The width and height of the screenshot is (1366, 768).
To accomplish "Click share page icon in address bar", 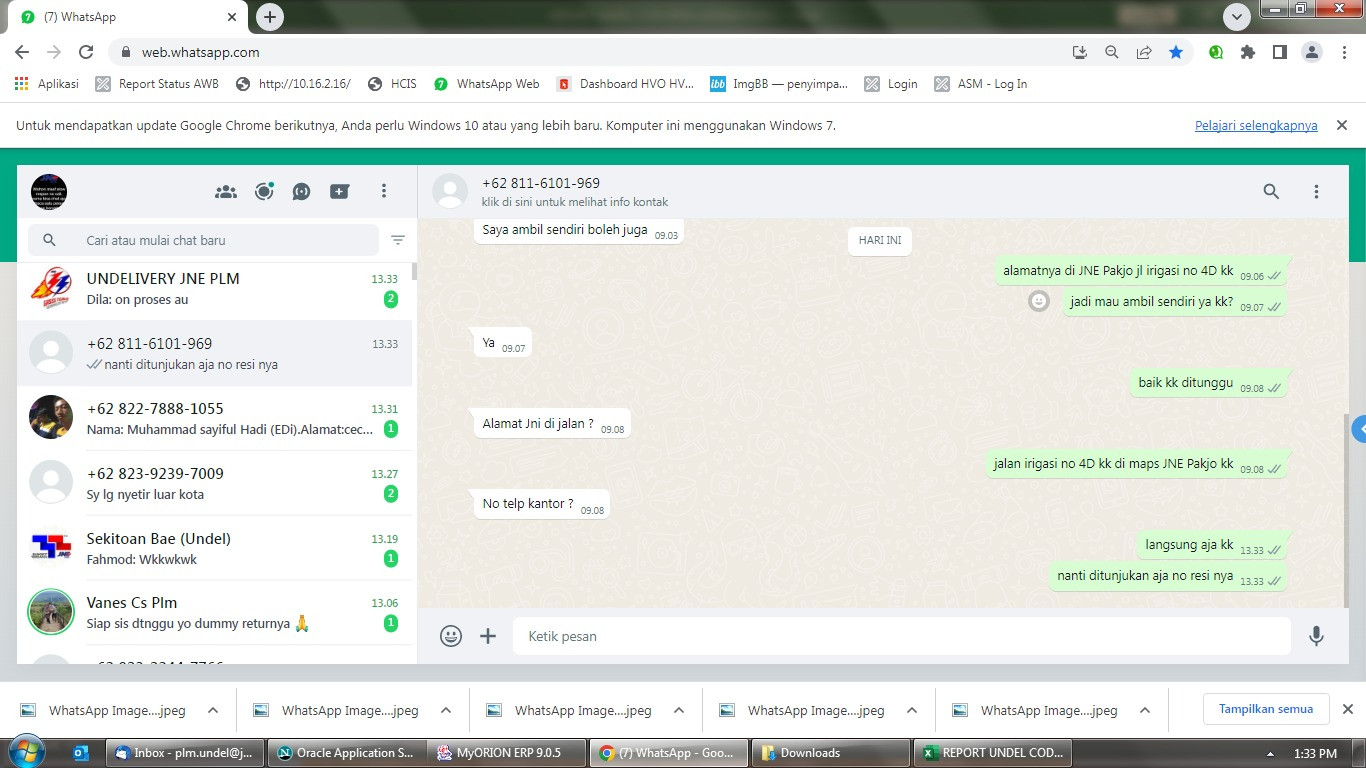I will tap(1144, 52).
